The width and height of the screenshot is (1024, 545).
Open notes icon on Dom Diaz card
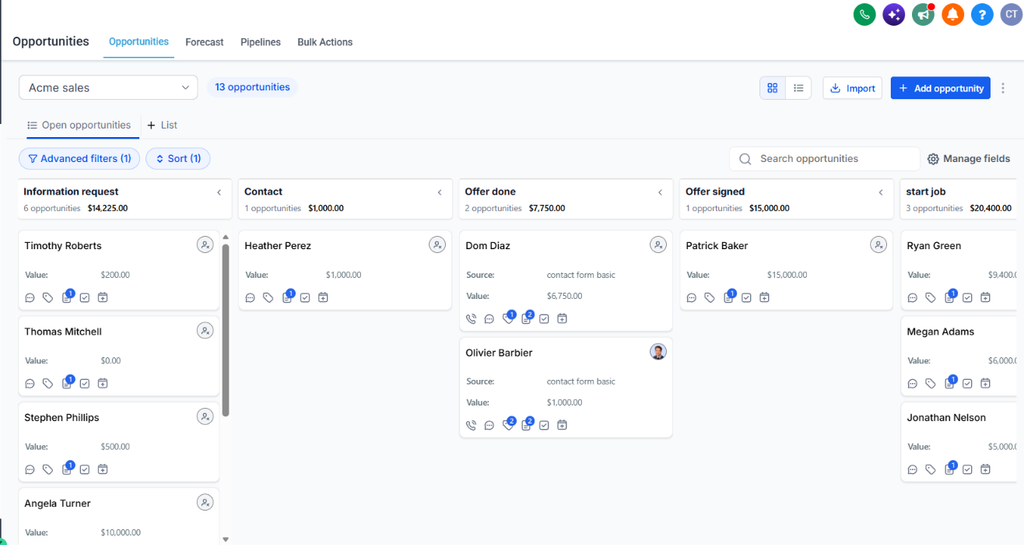coord(527,317)
